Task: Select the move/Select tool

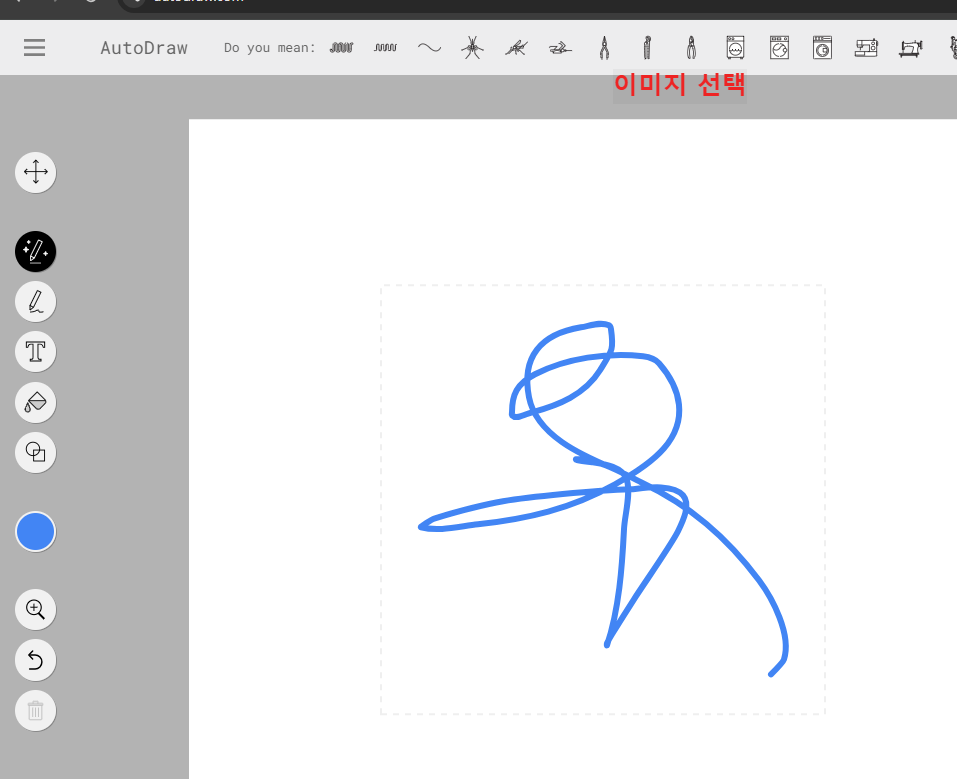Action: coord(35,172)
